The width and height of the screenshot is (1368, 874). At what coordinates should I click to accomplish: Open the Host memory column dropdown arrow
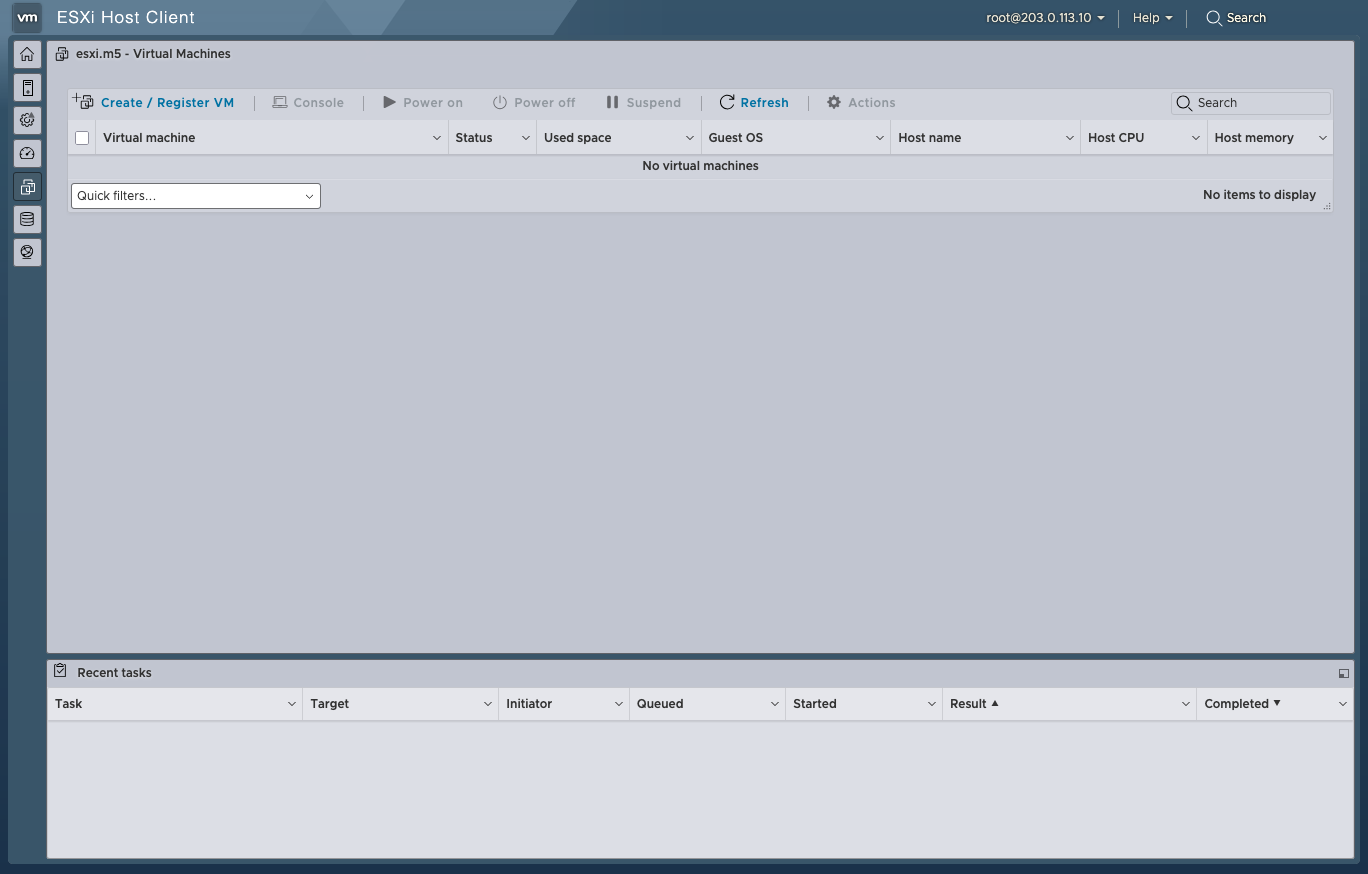[1323, 138]
